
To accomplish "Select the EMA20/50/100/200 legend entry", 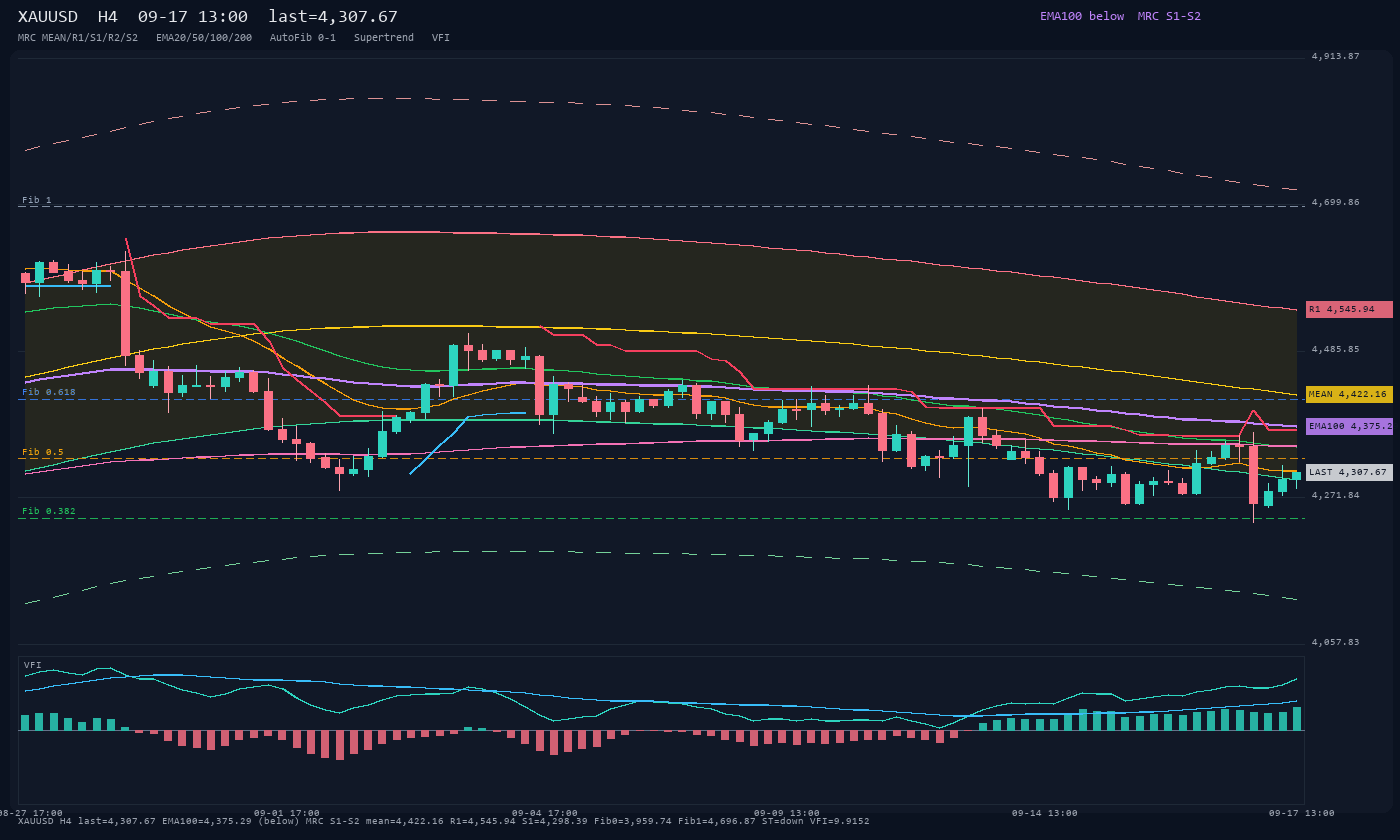I will click(x=204, y=38).
